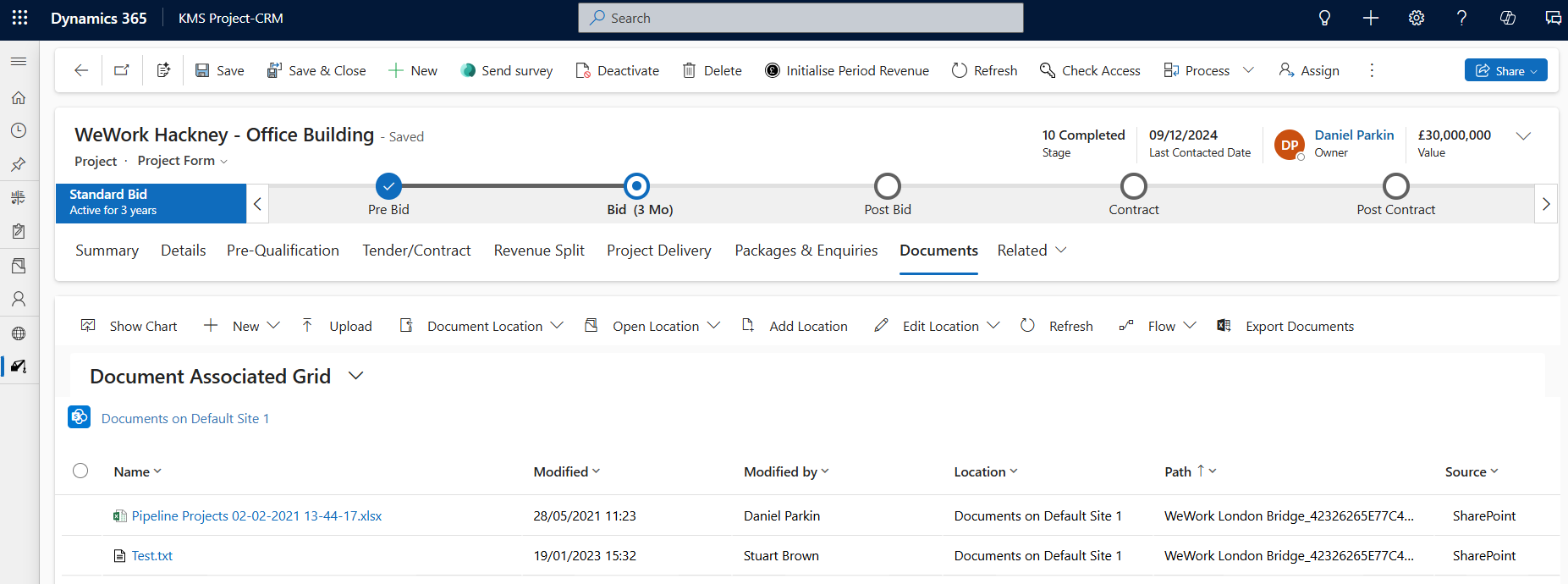Open the help question mark icon
The height and width of the screenshot is (584, 1568).
1461,18
